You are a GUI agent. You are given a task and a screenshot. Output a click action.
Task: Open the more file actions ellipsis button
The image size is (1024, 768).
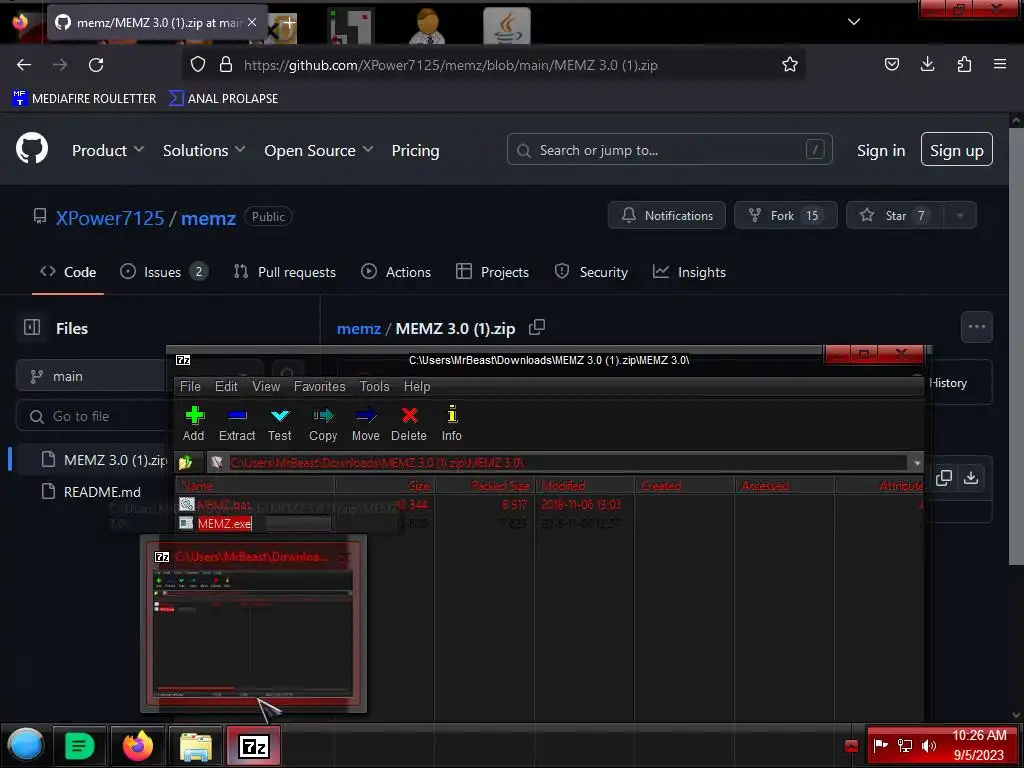click(976, 327)
